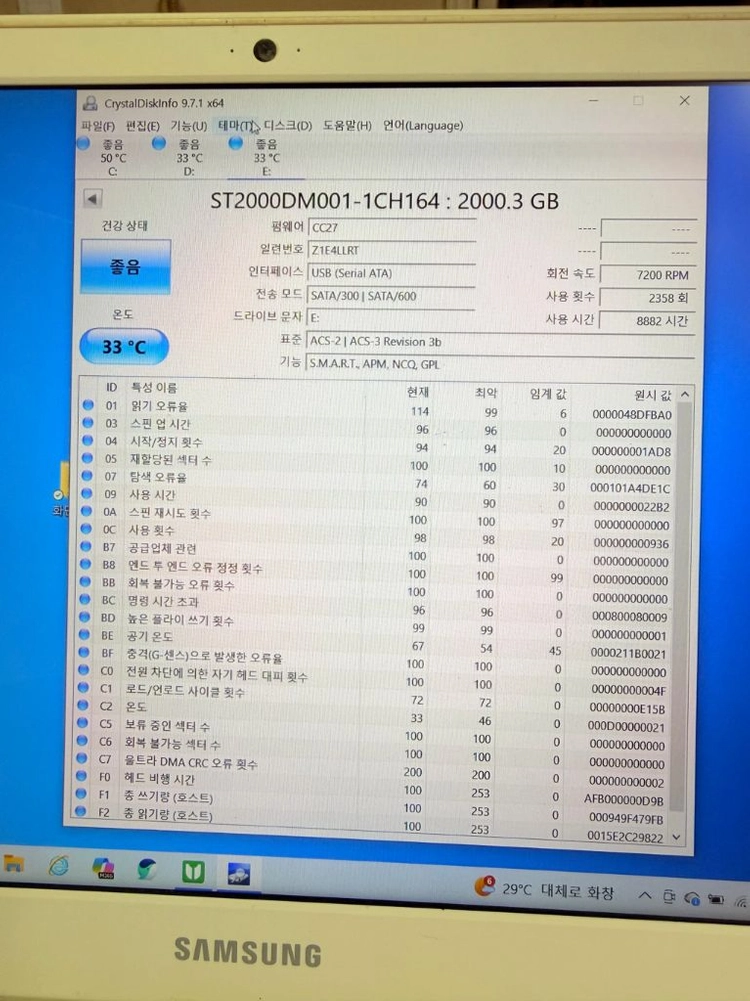Click status dot for 09 사용 시간

(x=87, y=493)
